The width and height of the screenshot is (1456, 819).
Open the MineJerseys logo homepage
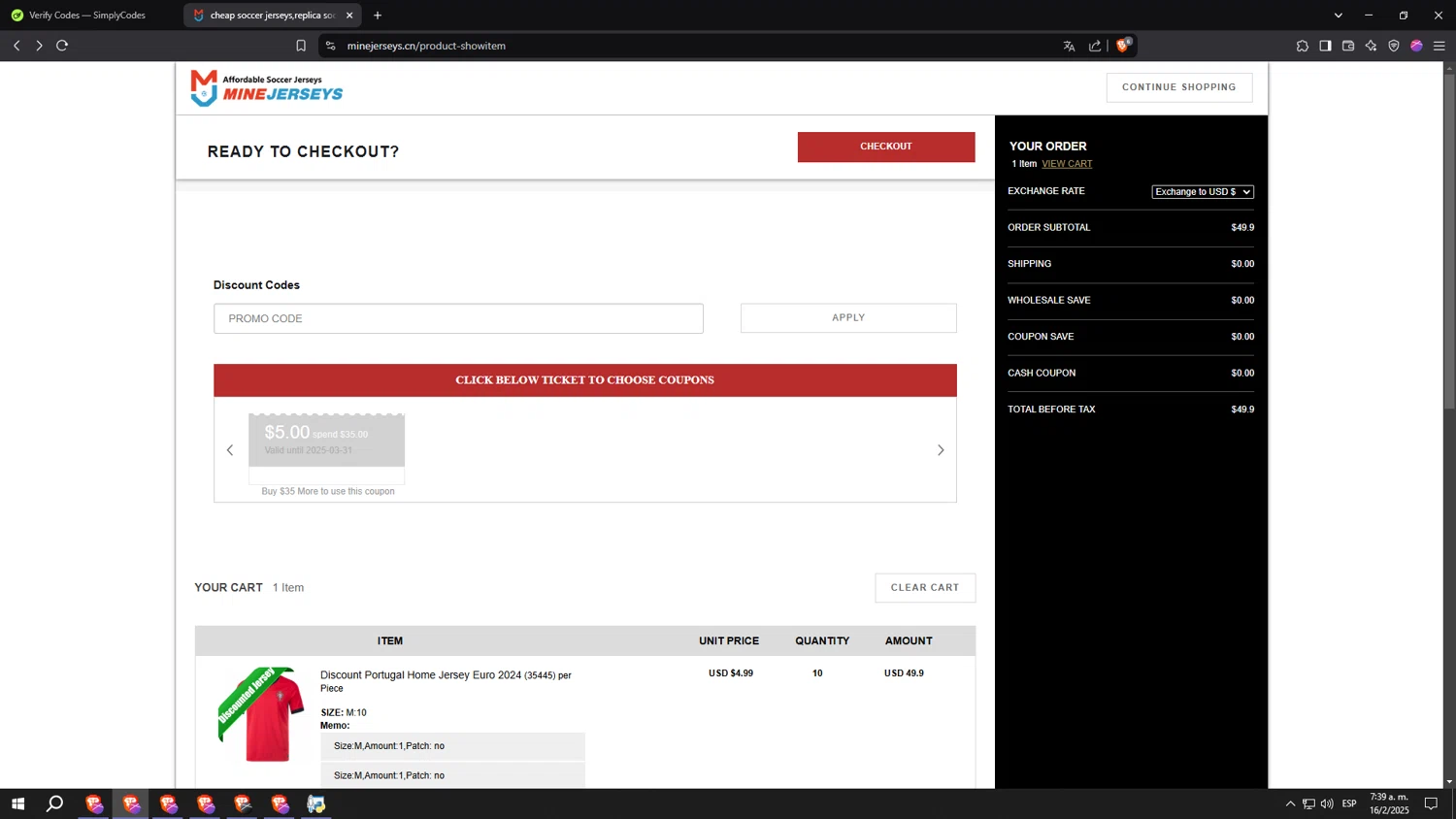pos(266,87)
